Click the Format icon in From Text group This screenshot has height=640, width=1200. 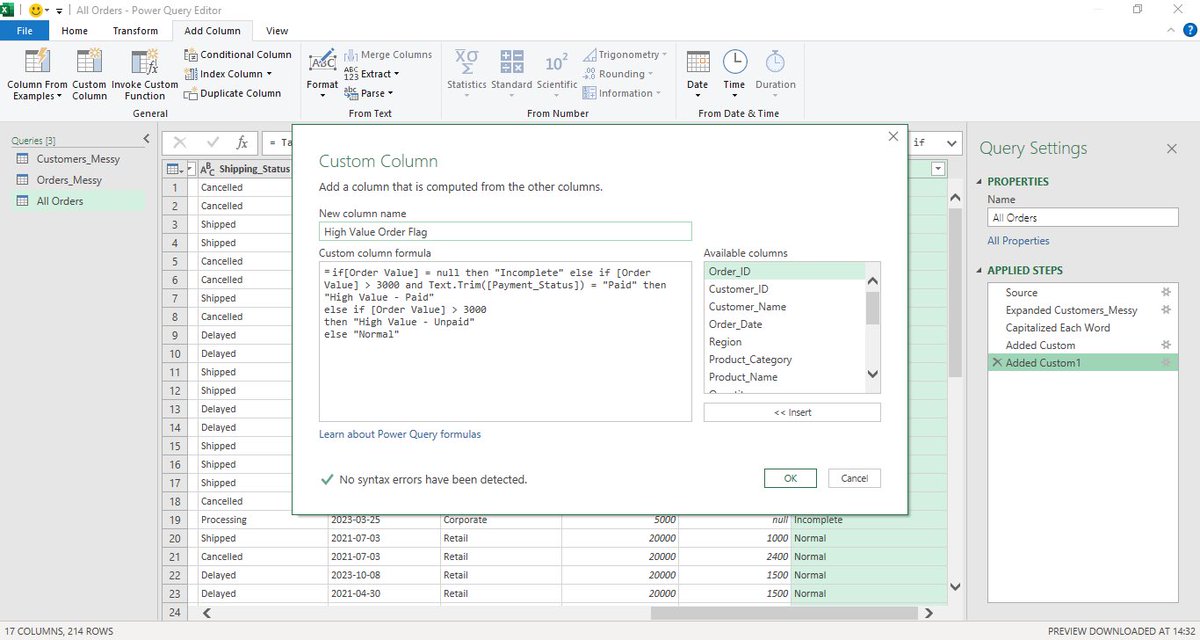pyautogui.click(x=322, y=70)
